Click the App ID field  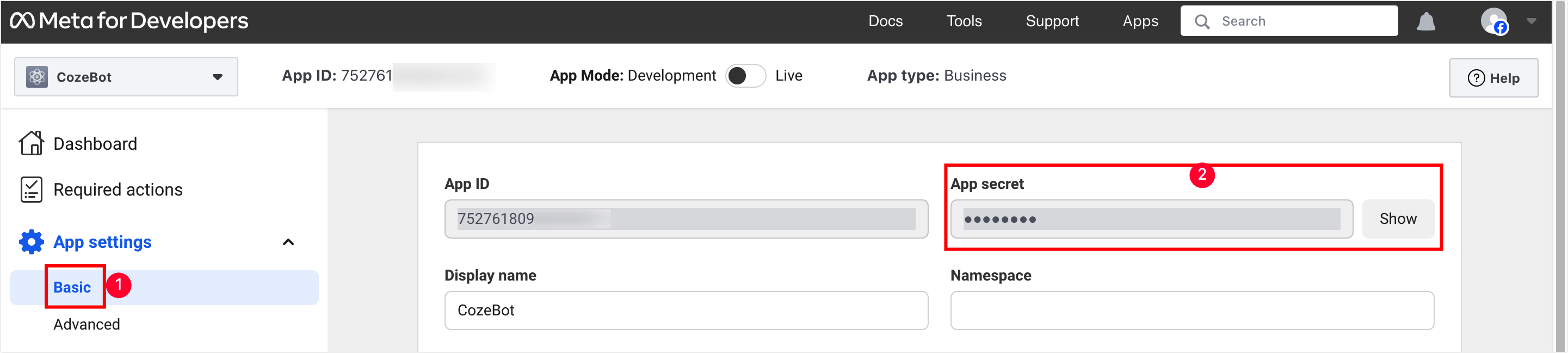pos(686,219)
